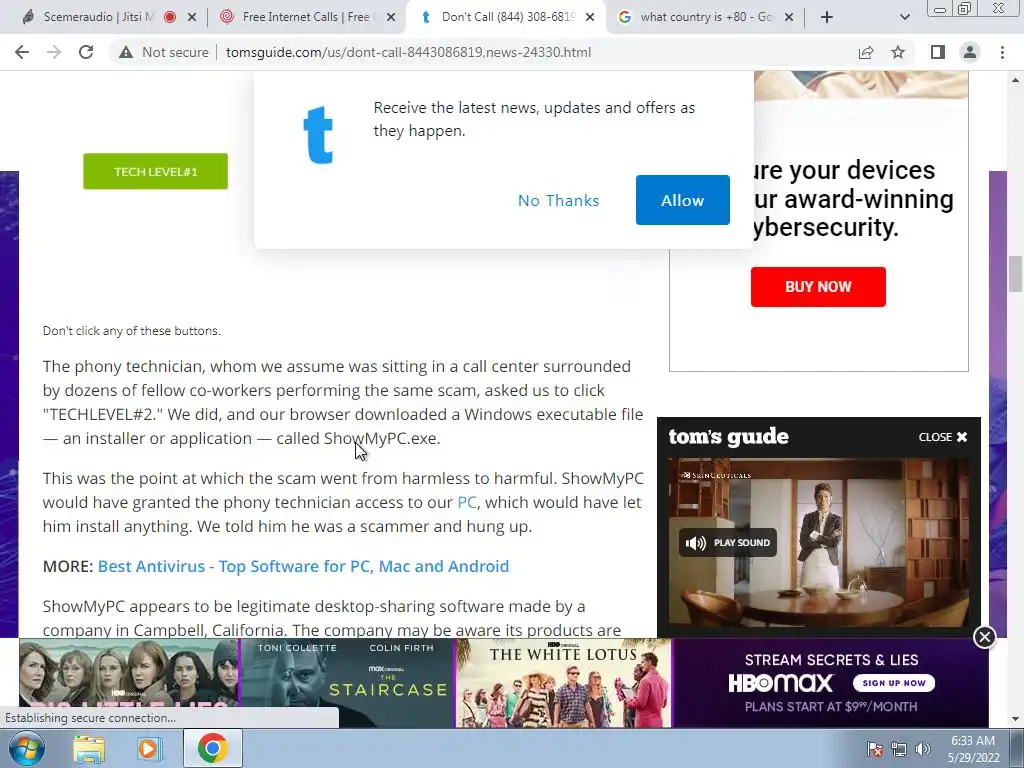Close the Don't Call tab
This screenshot has height=768, width=1024.
590,17
